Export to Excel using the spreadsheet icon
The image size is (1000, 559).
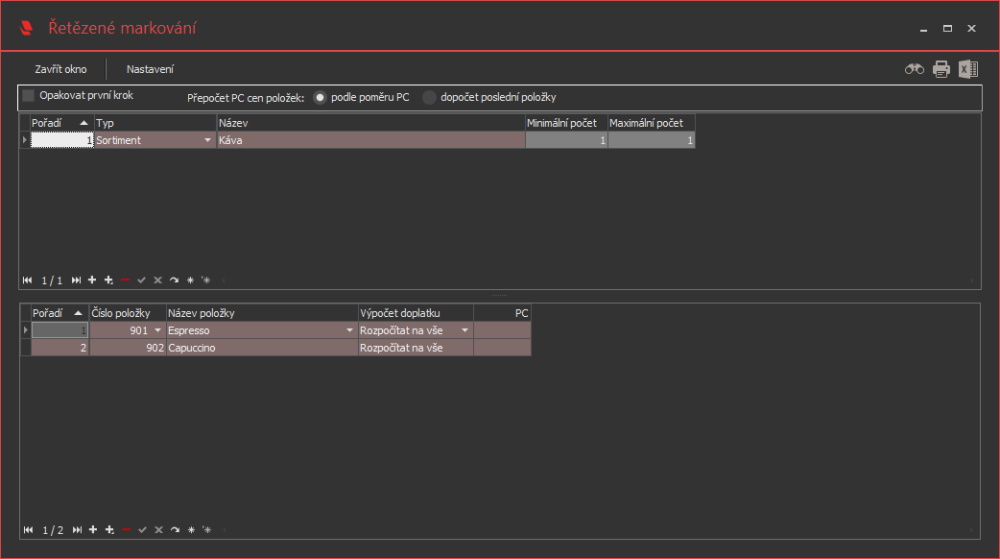[968, 69]
